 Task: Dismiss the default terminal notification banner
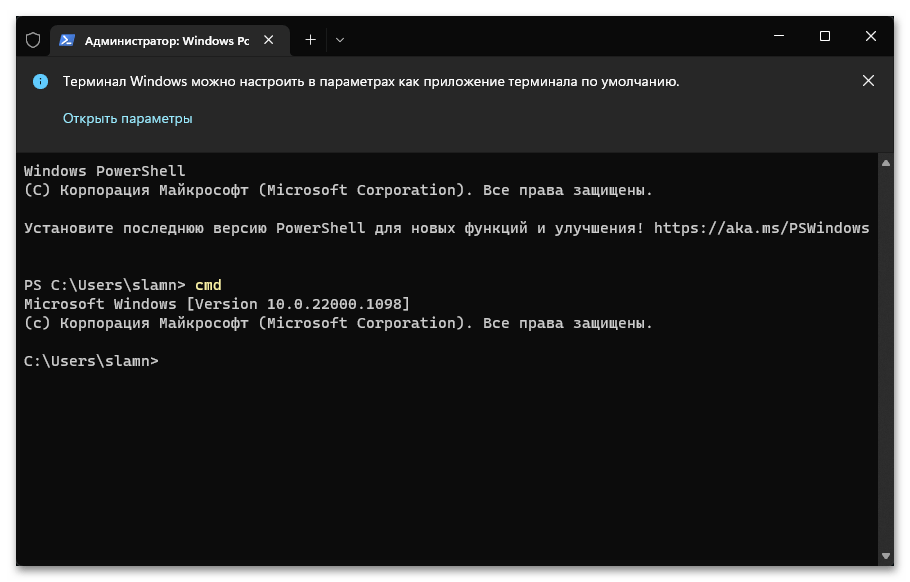[x=868, y=81]
